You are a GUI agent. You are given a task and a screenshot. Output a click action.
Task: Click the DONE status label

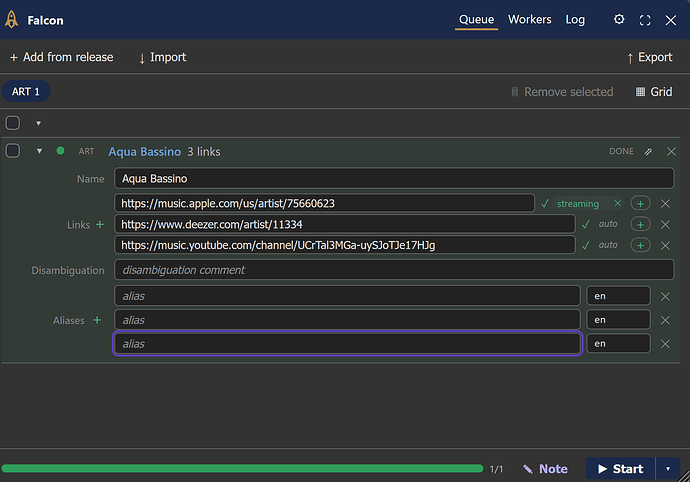(x=621, y=151)
